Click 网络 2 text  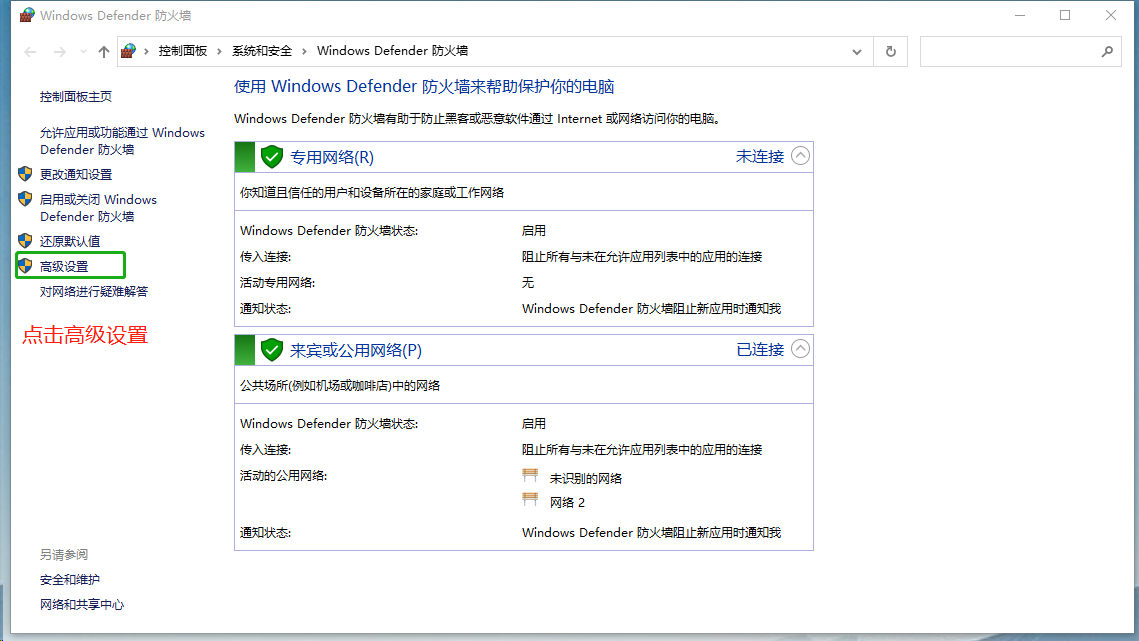(x=567, y=502)
